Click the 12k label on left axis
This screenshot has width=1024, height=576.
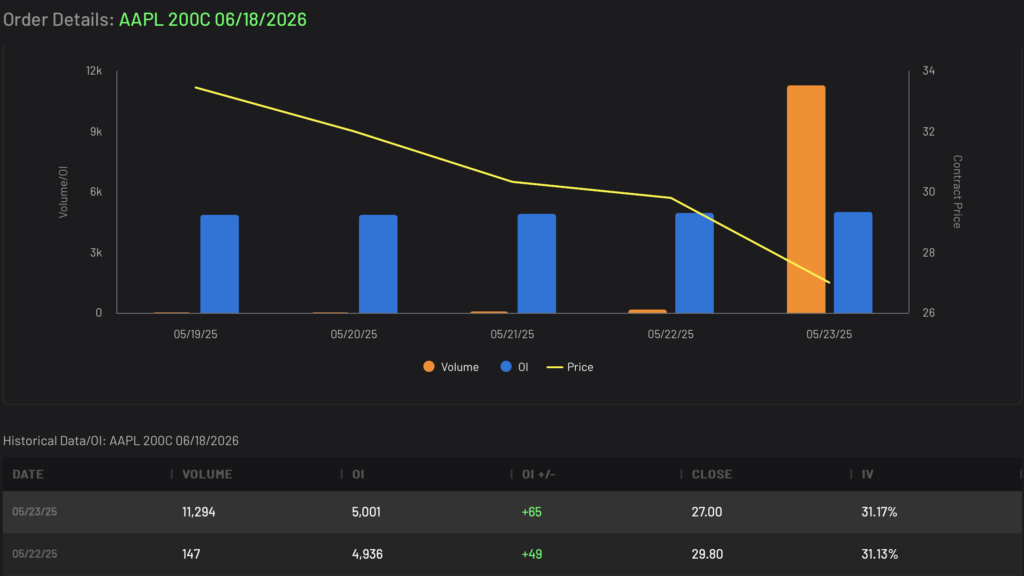pyautogui.click(x=94, y=71)
